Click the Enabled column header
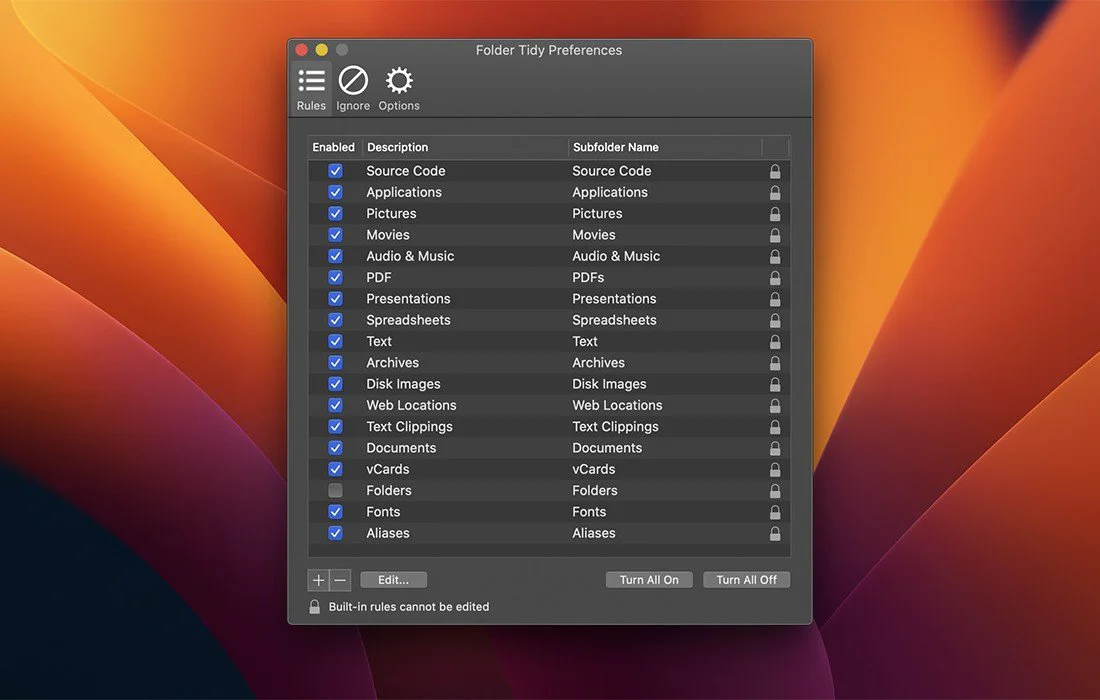Screen dimensions: 1100x700 (x=334, y=147)
